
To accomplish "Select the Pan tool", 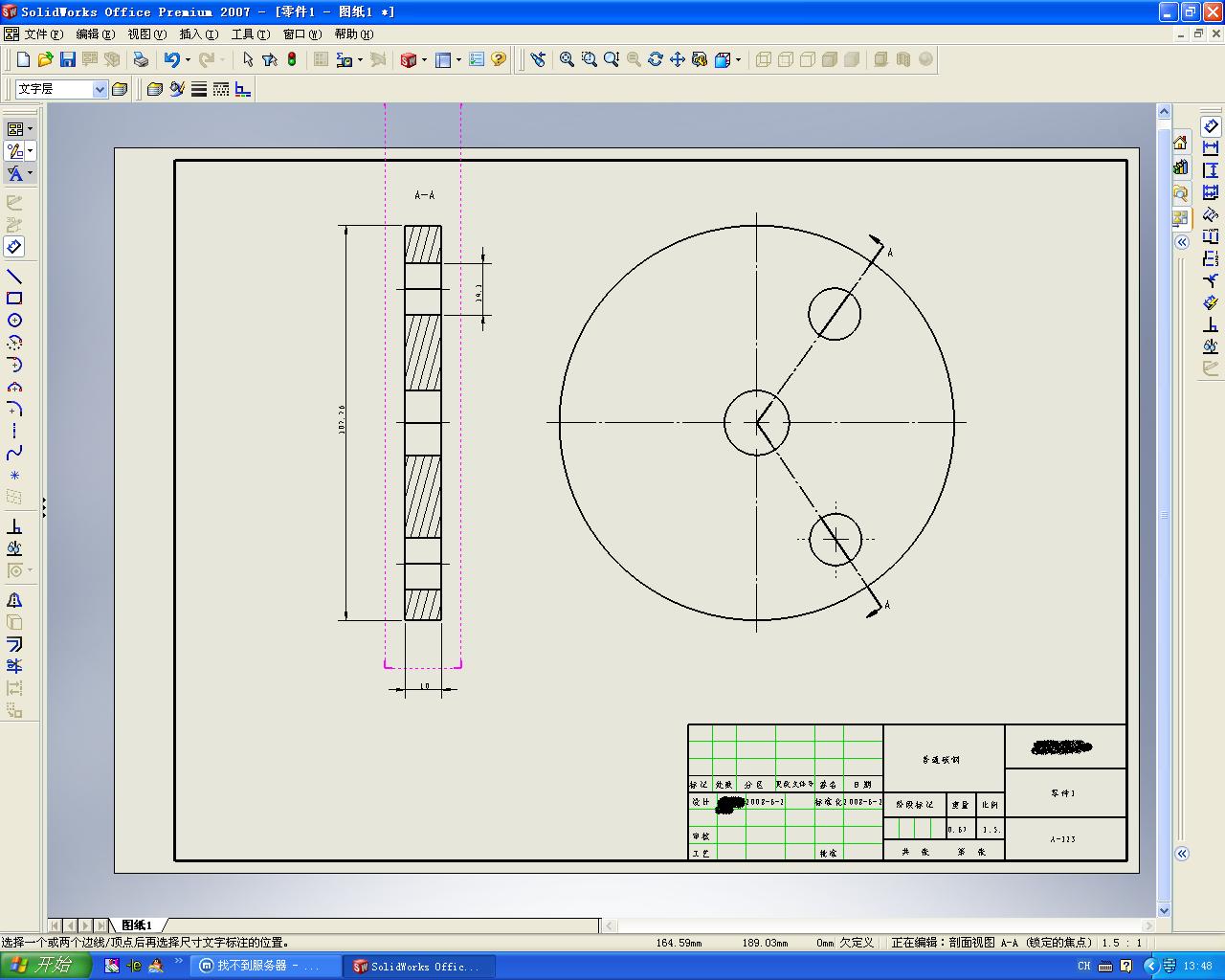I will point(678,59).
